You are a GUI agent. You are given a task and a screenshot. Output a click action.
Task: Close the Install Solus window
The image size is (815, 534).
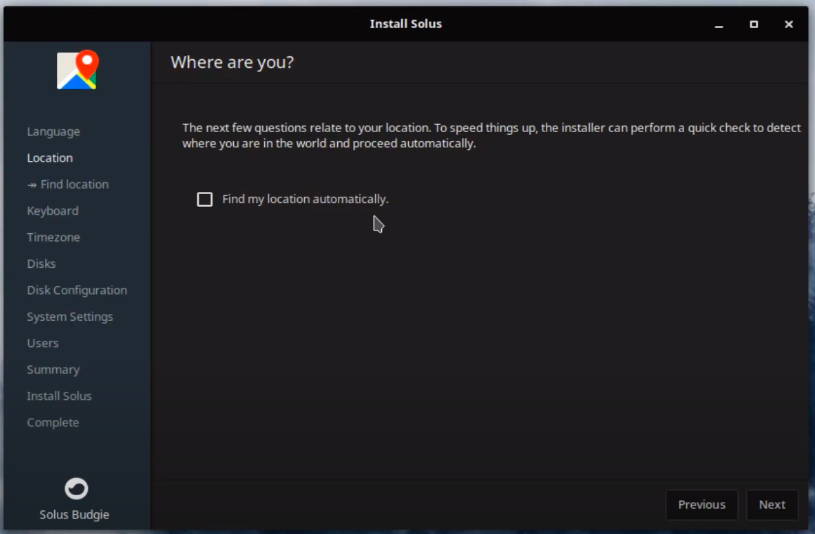click(788, 24)
